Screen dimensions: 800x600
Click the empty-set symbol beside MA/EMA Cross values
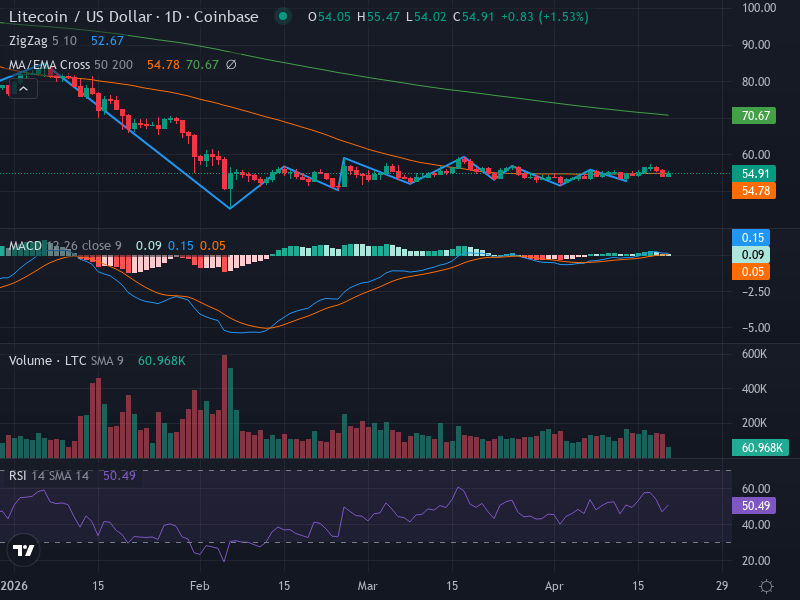click(231, 65)
